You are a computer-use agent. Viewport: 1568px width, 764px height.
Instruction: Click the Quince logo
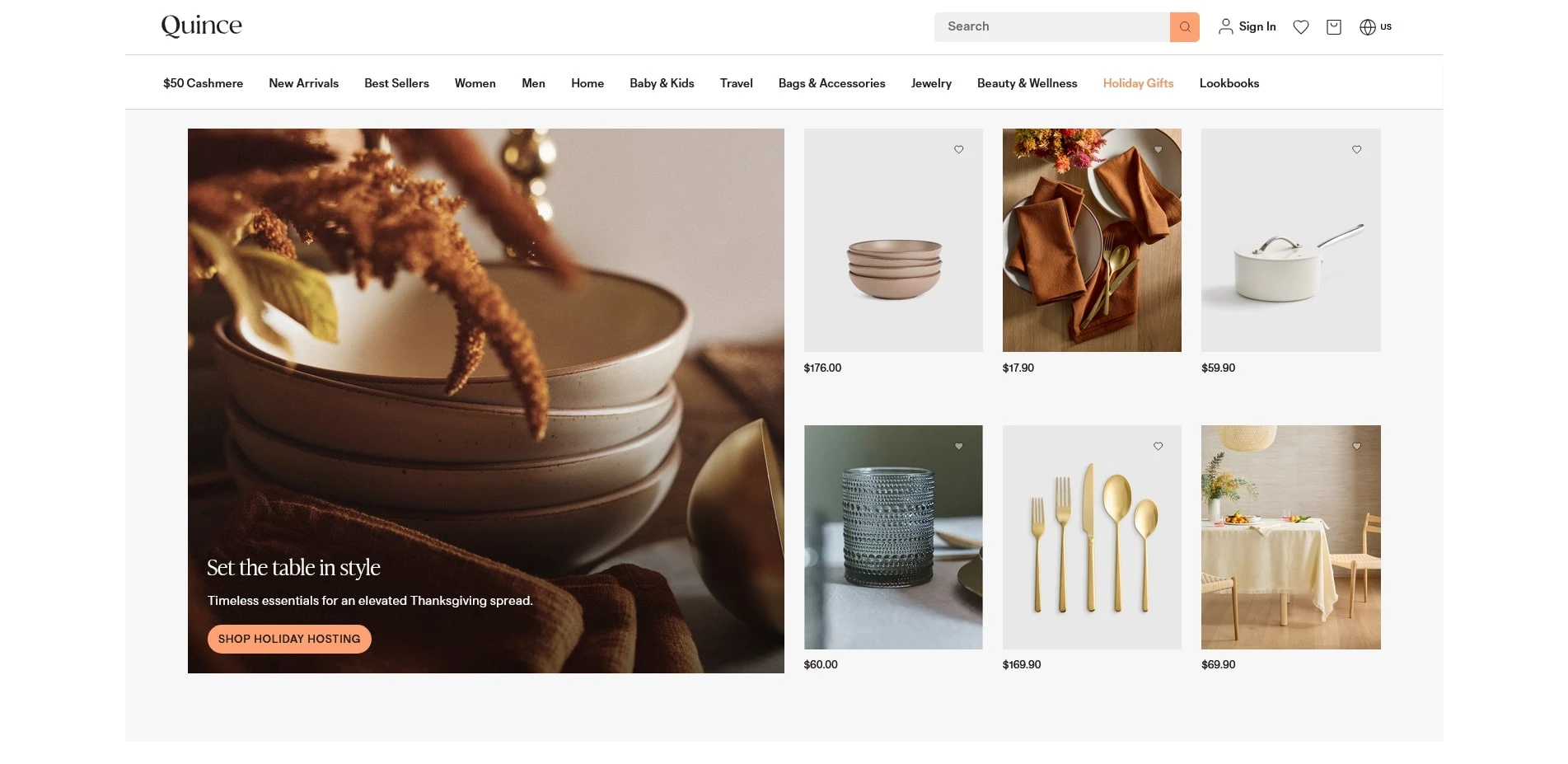pos(202,26)
